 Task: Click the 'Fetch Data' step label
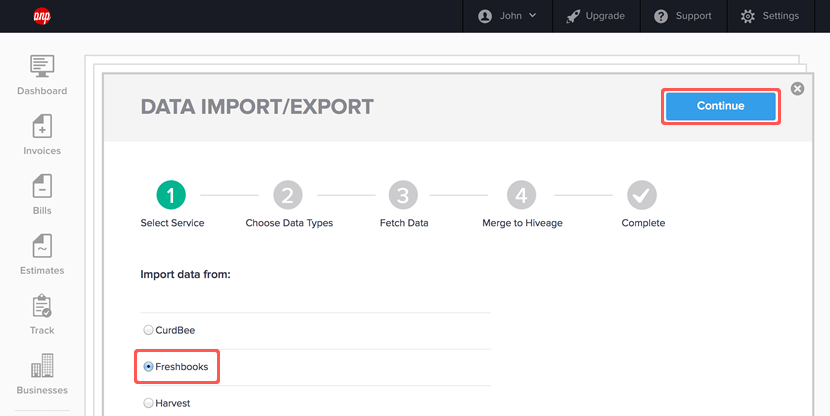(404, 223)
